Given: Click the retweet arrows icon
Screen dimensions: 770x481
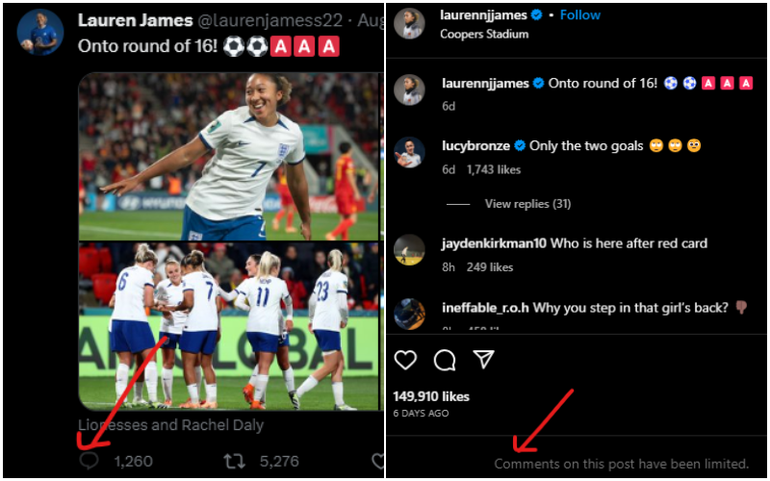Looking at the screenshot, I should (234, 461).
